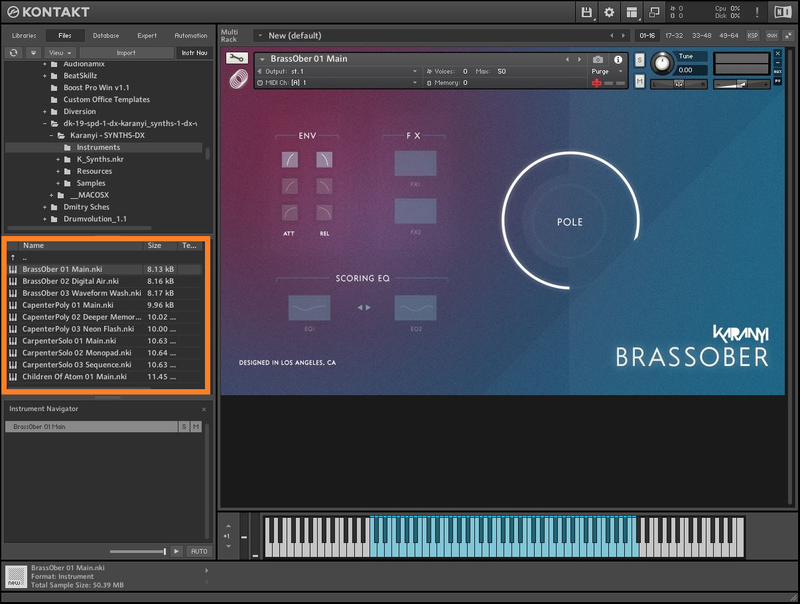Mute the BrassOber instrument with M button

pos(196,427)
